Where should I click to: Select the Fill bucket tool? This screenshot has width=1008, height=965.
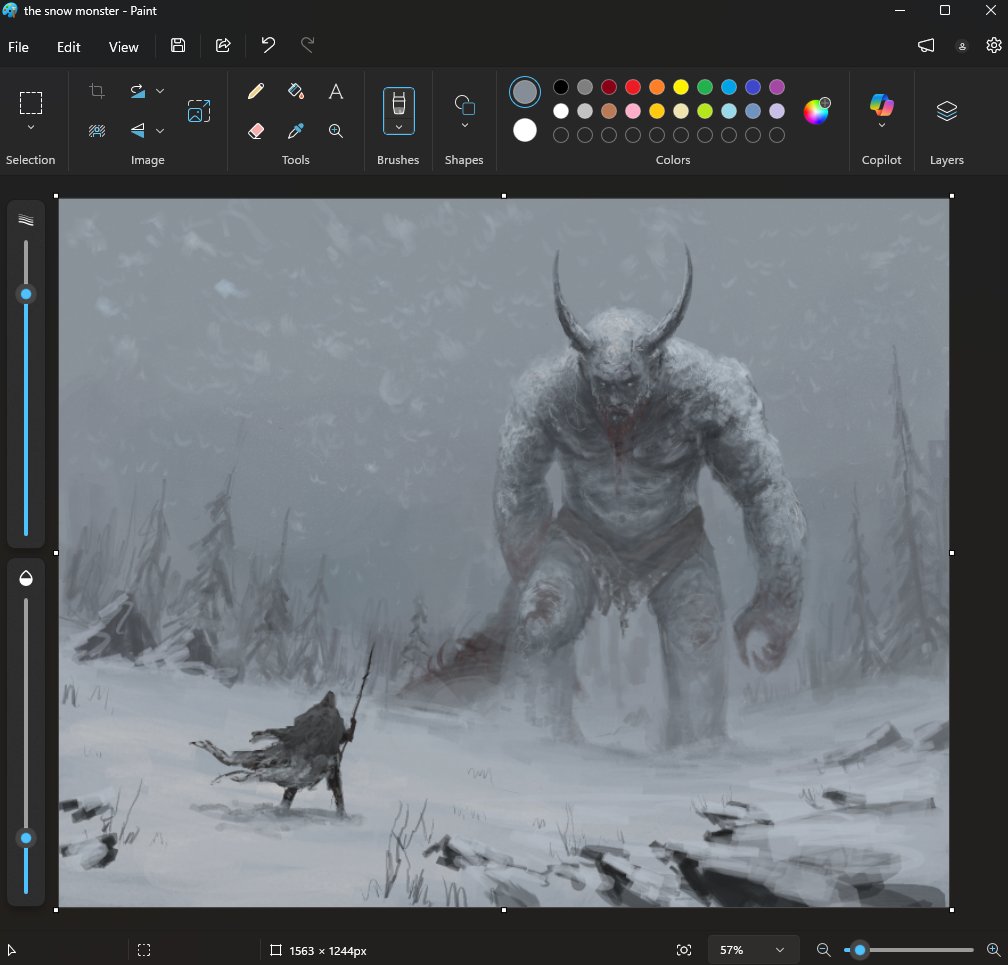296,91
